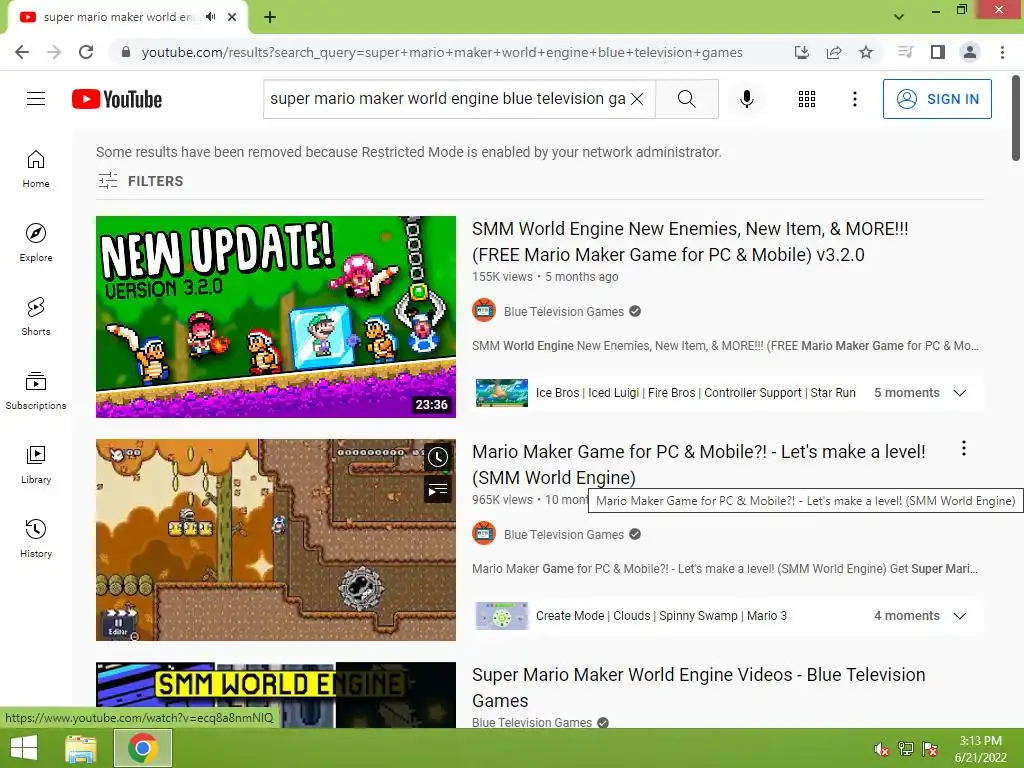
Task: Open the SMM WORLD ENGINE playlist thumbnail
Action: pos(276,695)
